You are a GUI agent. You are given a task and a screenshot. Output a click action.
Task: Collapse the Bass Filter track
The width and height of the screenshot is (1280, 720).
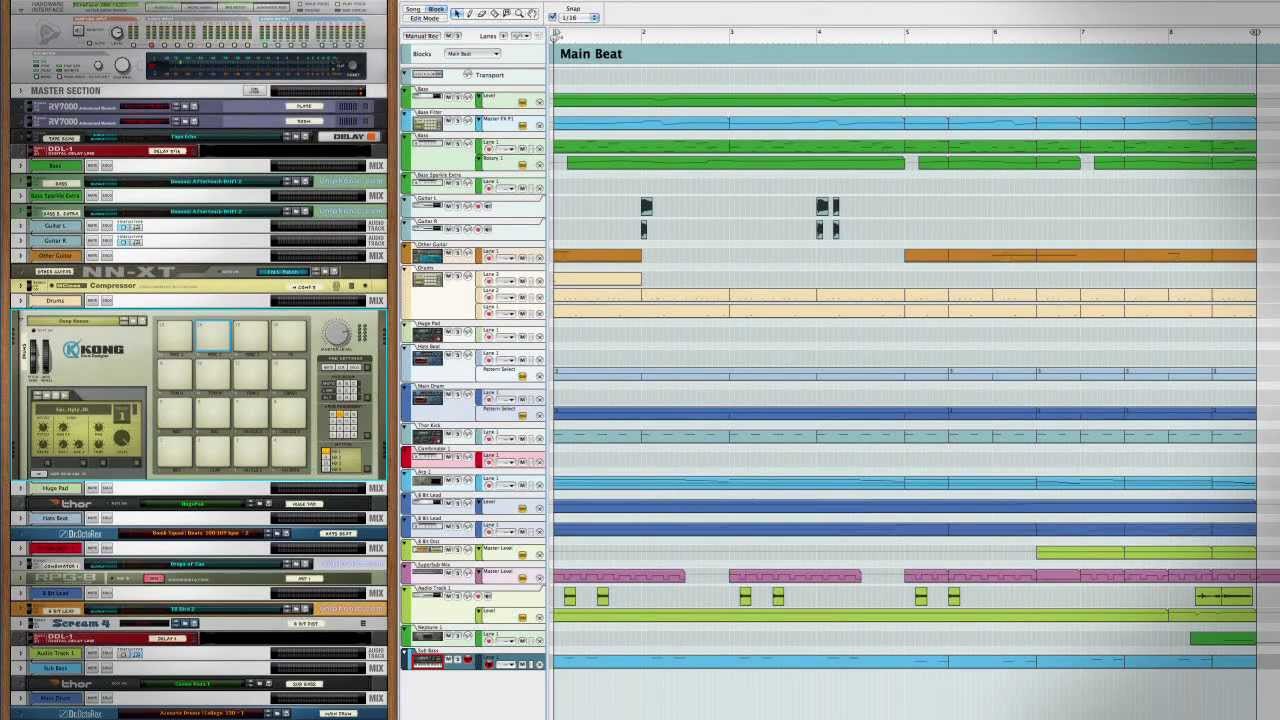click(404, 113)
